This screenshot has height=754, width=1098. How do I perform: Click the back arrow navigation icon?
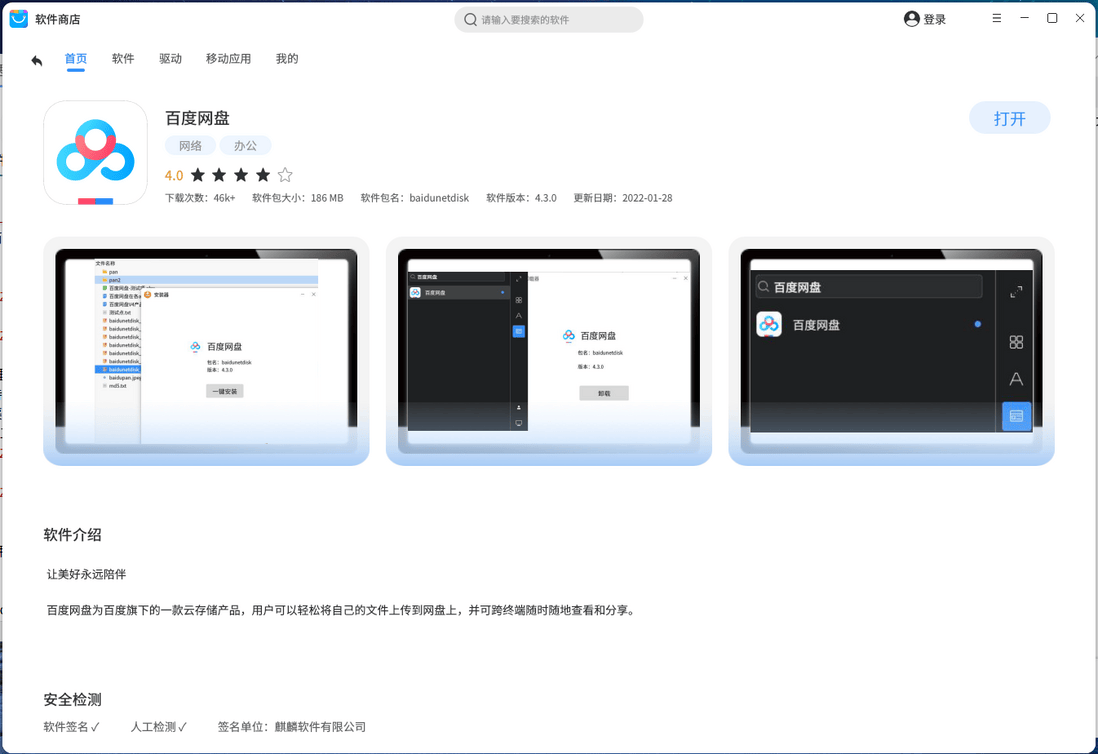(36, 60)
